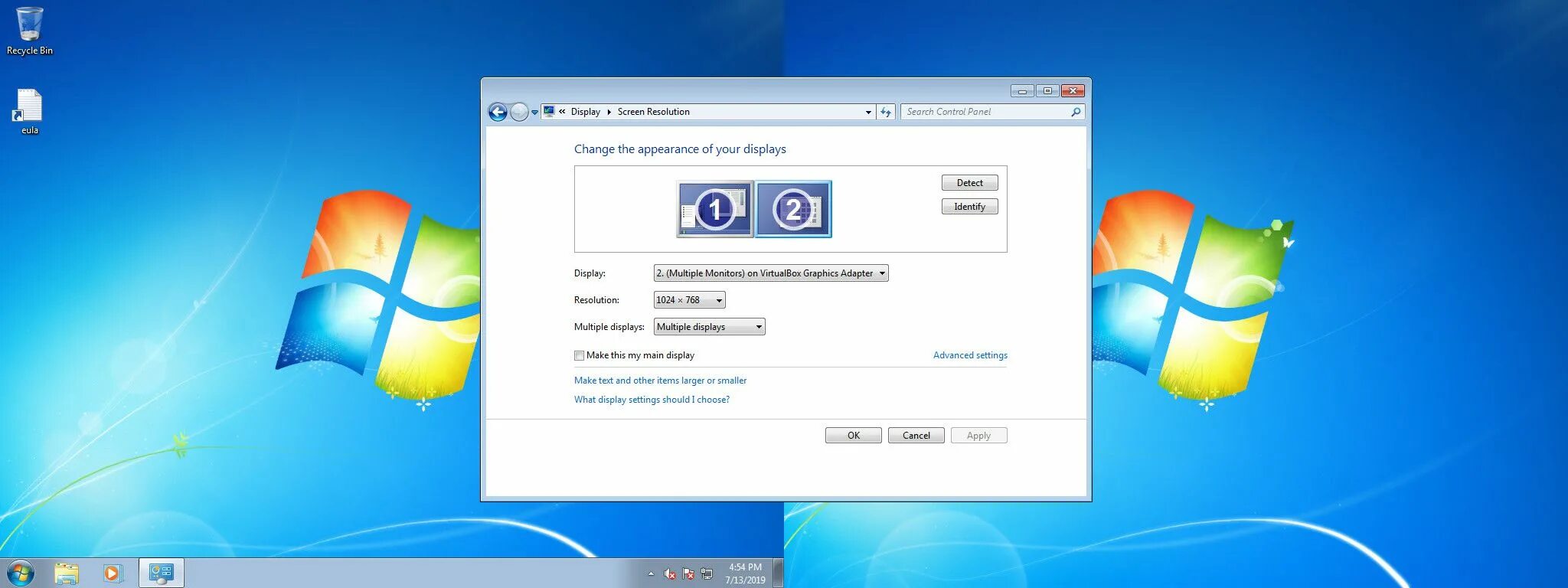This screenshot has width=1568, height=588.
Task: Close the Screen Resolution window
Action: coord(1073,91)
